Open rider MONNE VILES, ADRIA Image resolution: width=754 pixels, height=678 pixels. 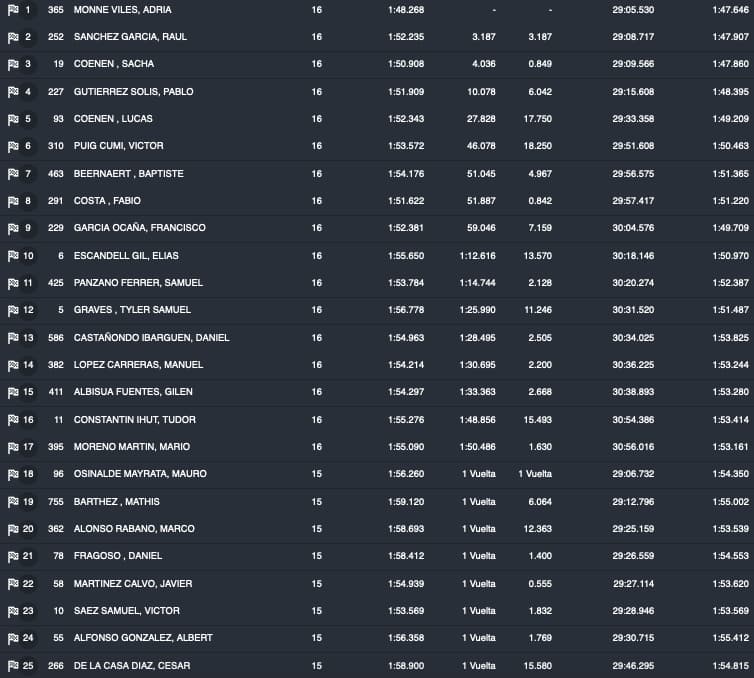click(123, 10)
